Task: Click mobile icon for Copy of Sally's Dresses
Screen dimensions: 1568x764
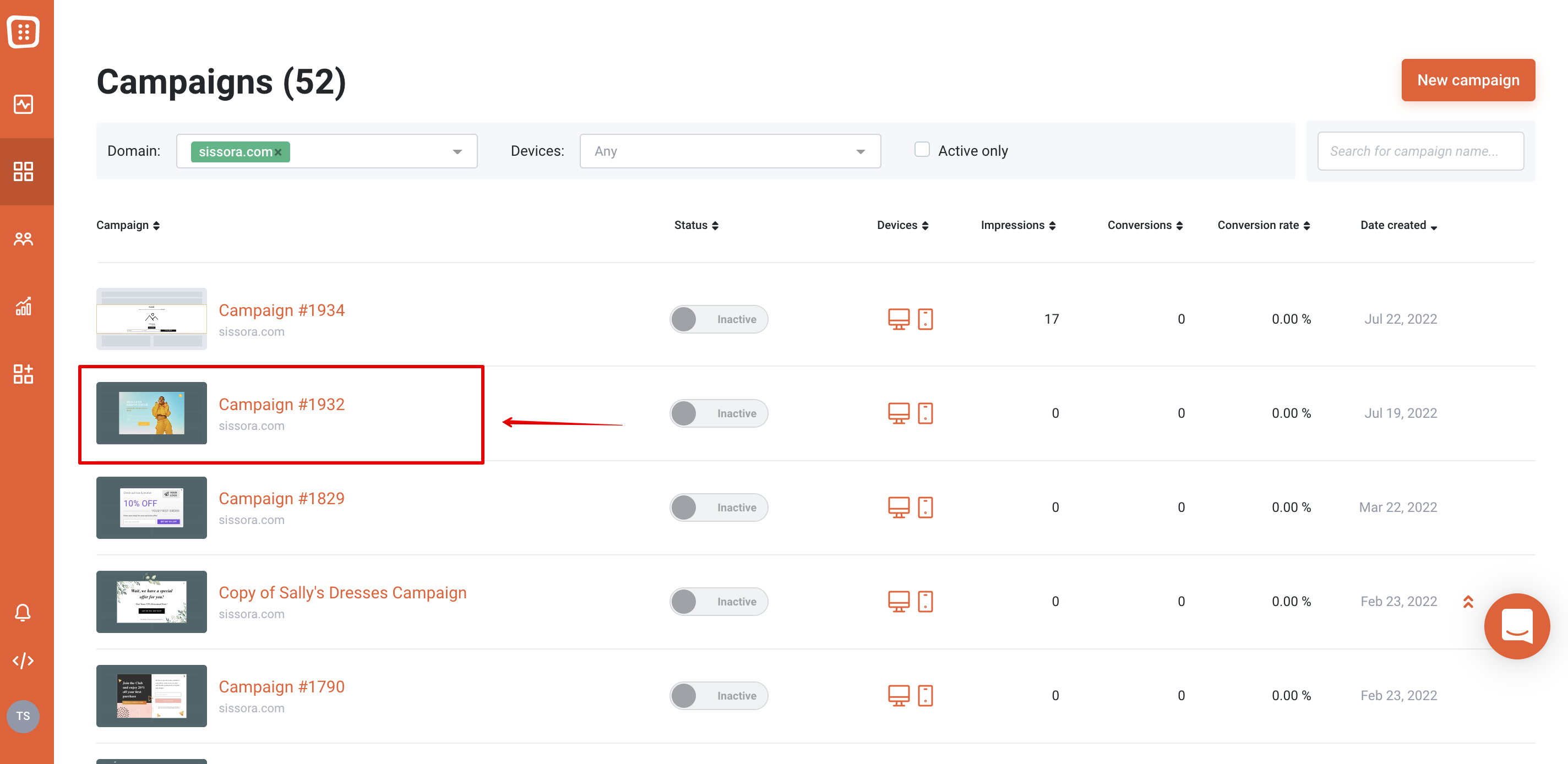Action: (925, 602)
